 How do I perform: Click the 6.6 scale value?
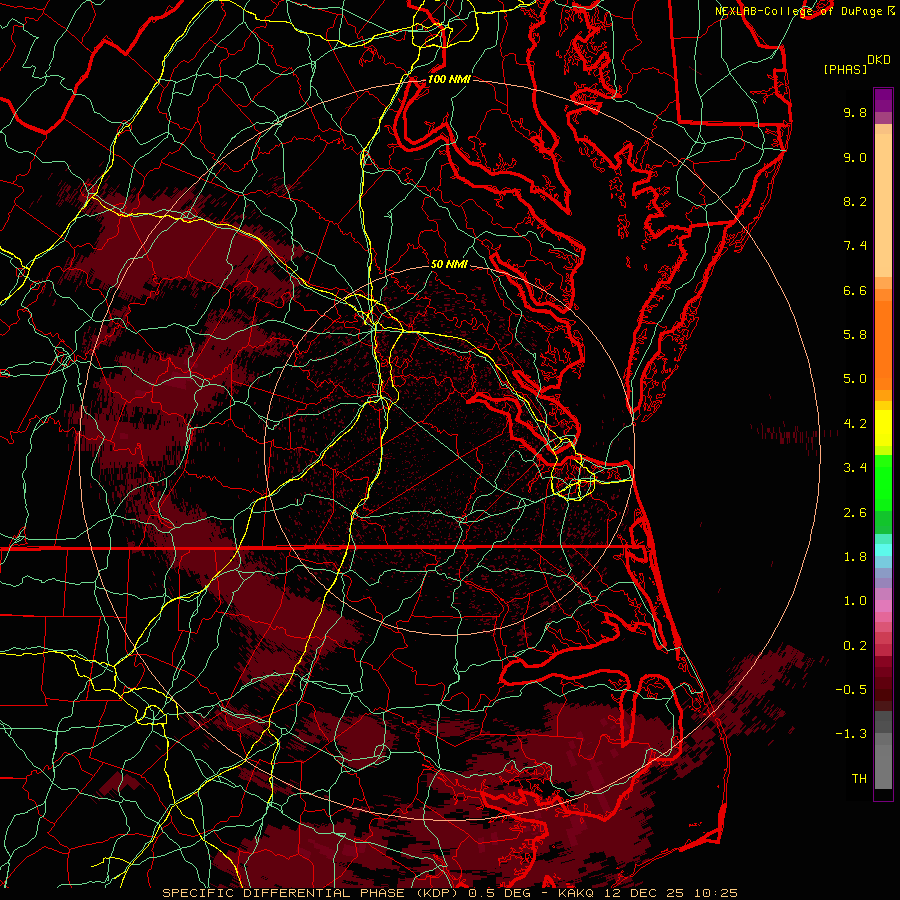tap(855, 290)
